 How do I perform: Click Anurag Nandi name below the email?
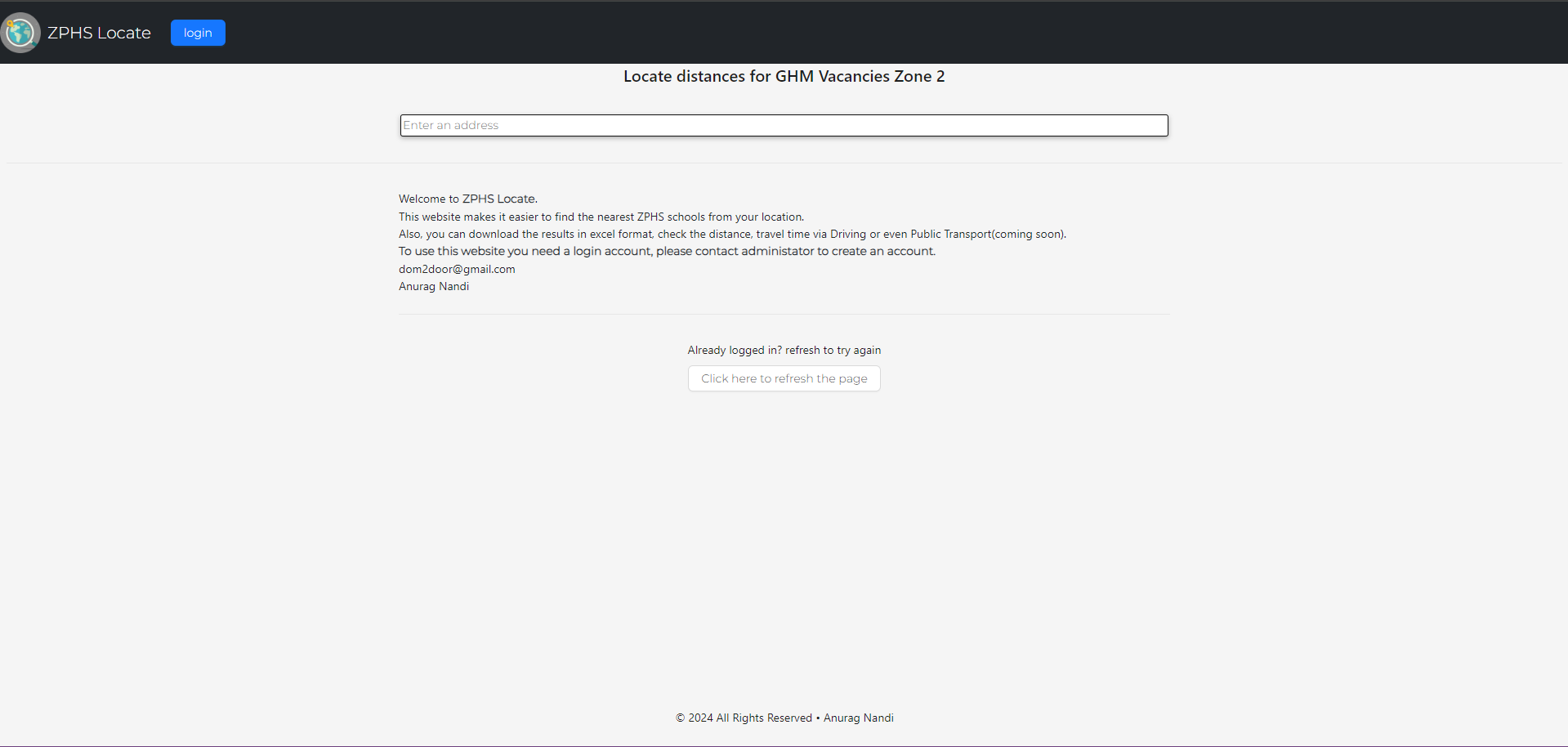(434, 286)
